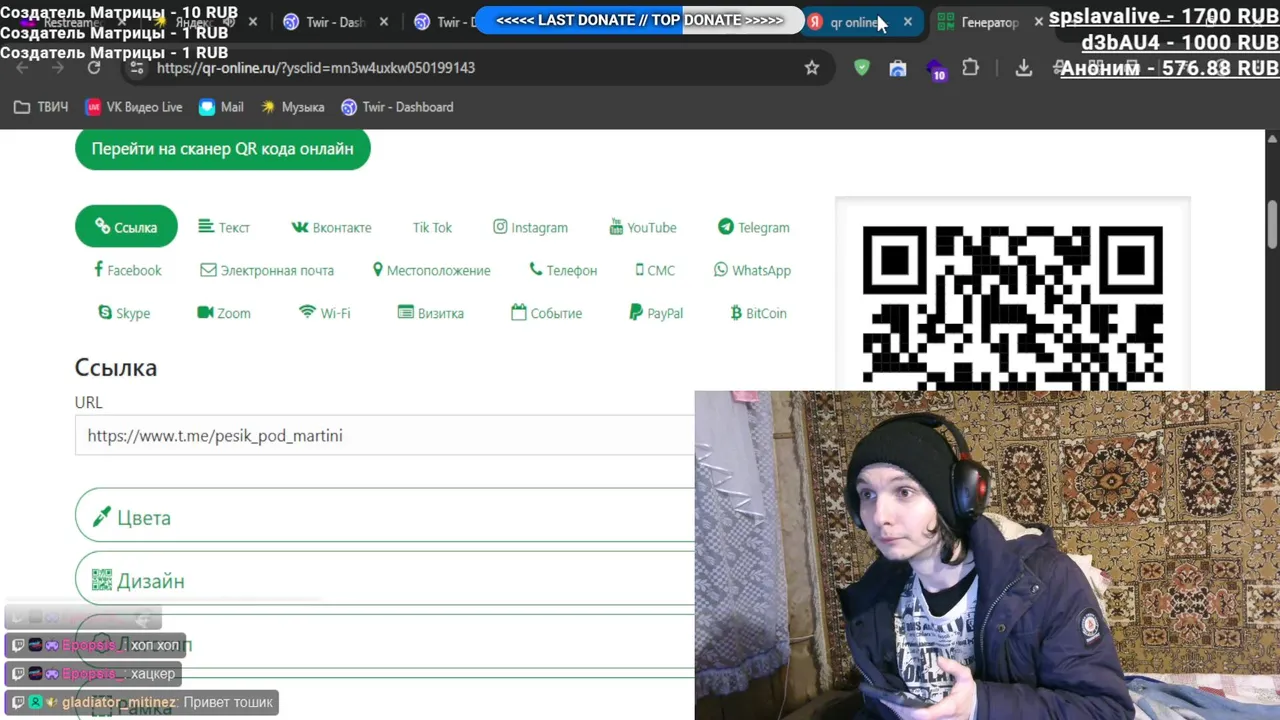Click the page vertical scrollbar thumb
This screenshot has width=1280, height=720.
(1272, 223)
